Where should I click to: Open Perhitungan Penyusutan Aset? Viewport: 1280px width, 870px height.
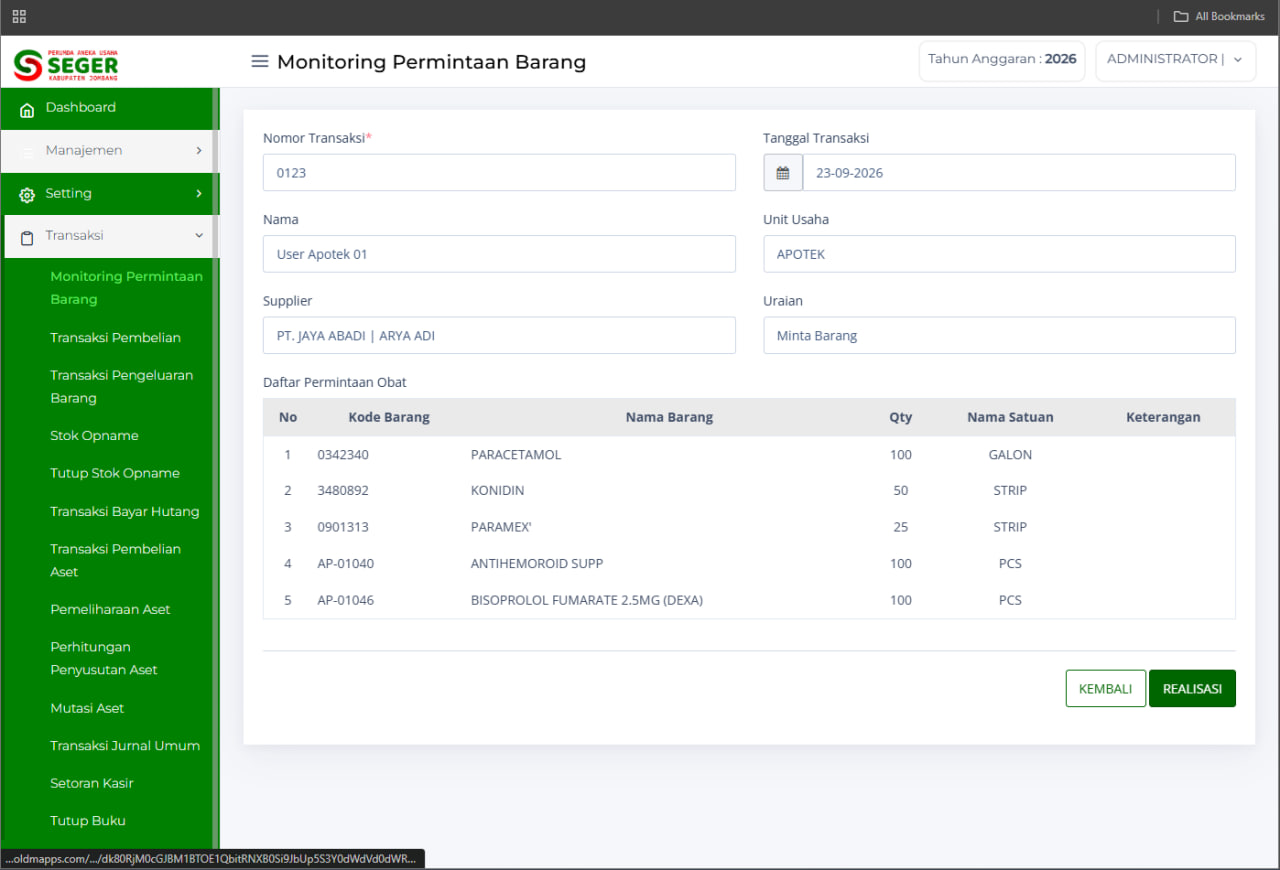tap(104, 658)
